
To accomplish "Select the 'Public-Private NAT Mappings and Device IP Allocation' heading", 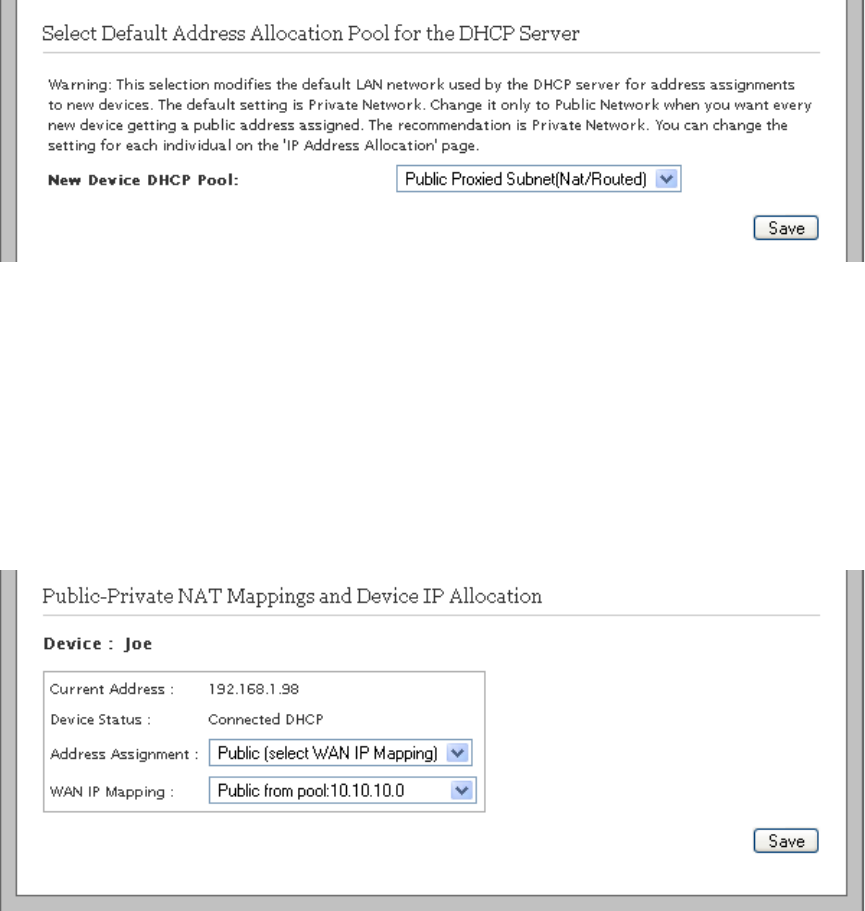I will [292, 596].
